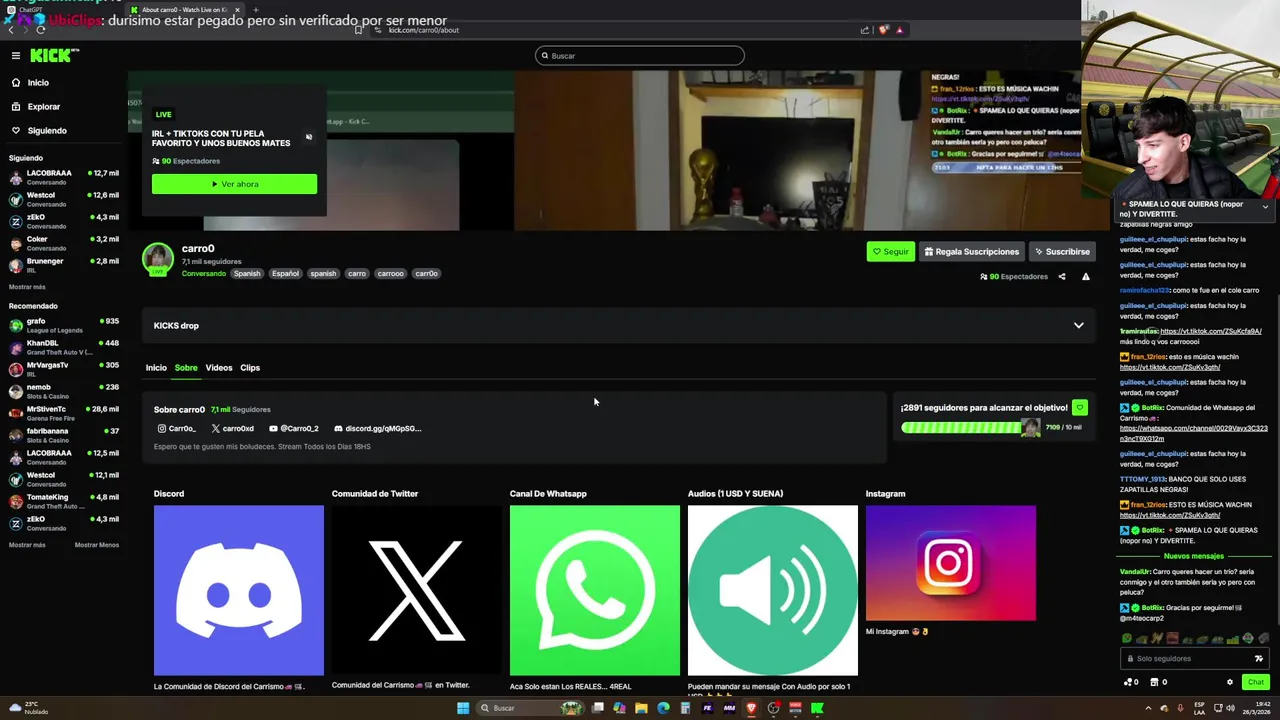The image size is (1280, 720).
Task: Click the Nuevos mensajes chat divider
Action: (x=1194, y=556)
